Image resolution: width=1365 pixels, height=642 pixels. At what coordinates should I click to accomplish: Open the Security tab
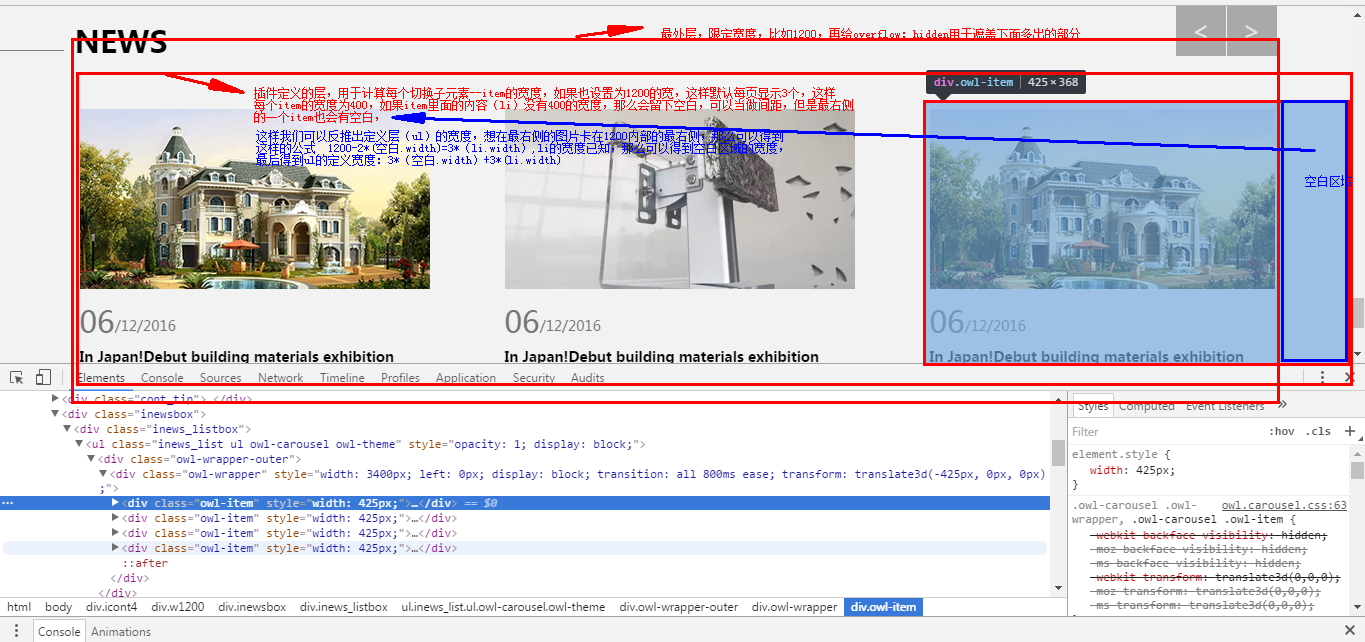coord(534,377)
